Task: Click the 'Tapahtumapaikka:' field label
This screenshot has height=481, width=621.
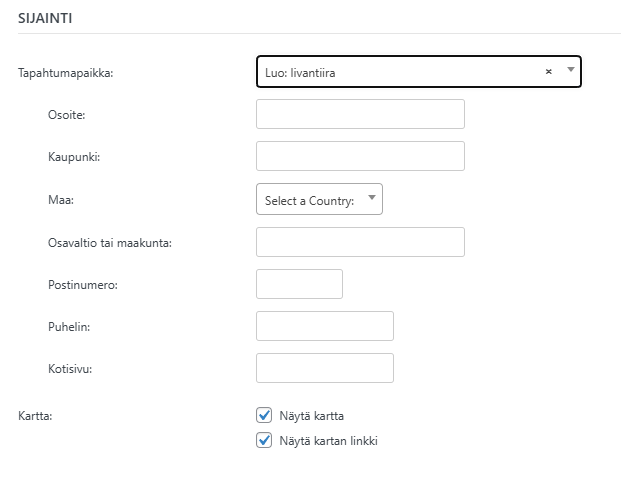Action: pos(66,72)
